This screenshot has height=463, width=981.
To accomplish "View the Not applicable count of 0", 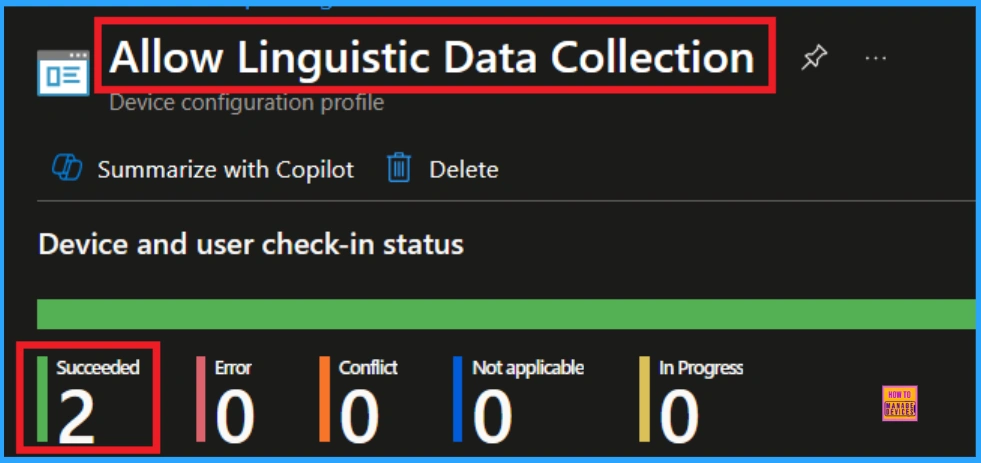I will 492,415.
